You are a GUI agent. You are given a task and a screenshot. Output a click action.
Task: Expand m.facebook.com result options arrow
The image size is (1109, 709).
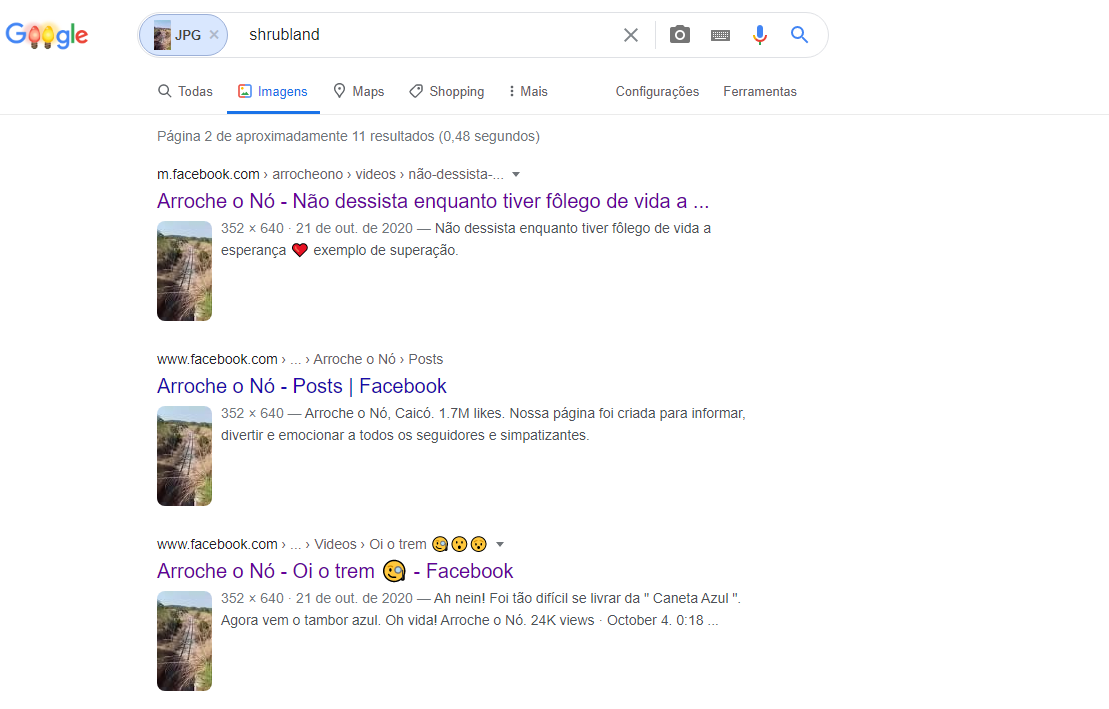point(516,175)
